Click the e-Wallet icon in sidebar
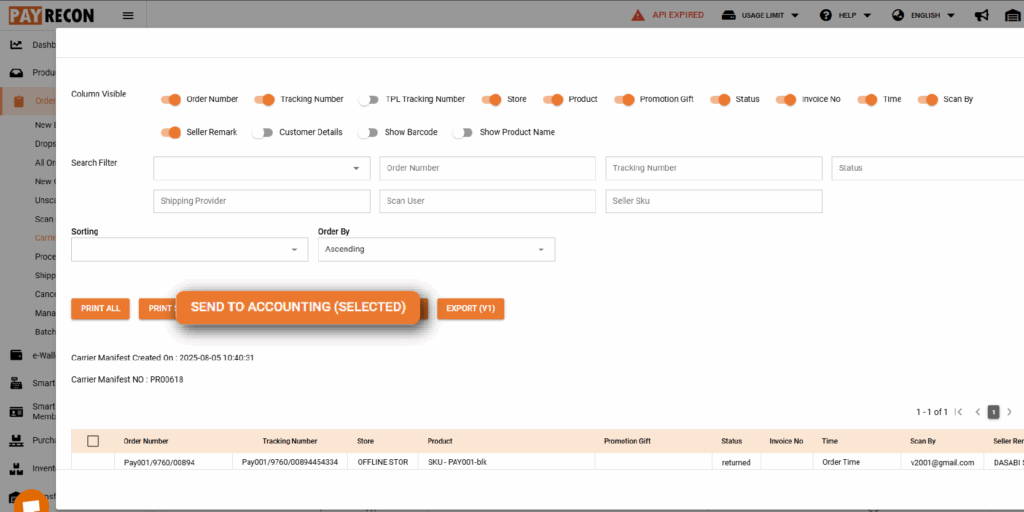Screen dimensions: 1024x512 (x=16, y=355)
